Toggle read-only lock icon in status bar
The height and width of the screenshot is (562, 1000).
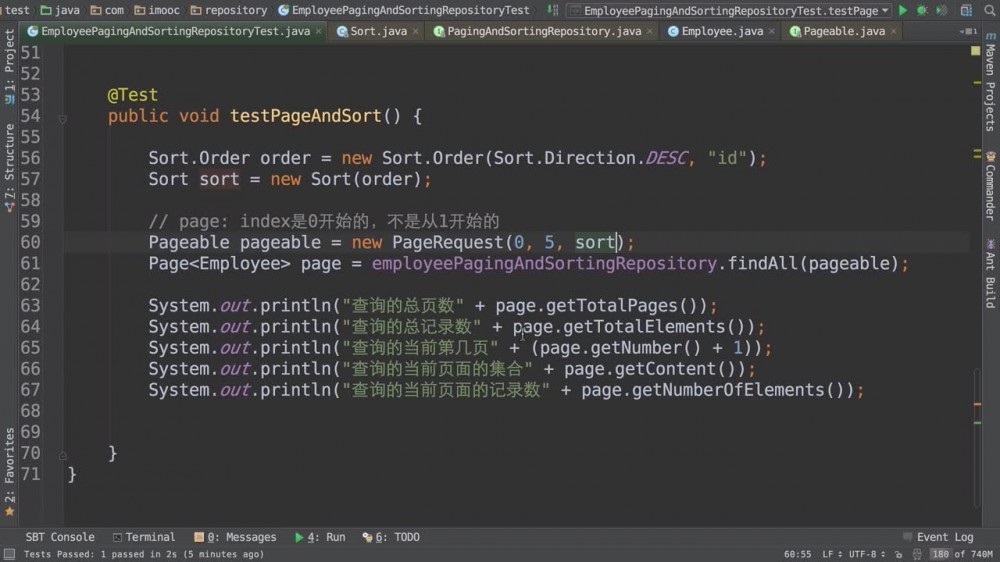[x=898, y=554]
